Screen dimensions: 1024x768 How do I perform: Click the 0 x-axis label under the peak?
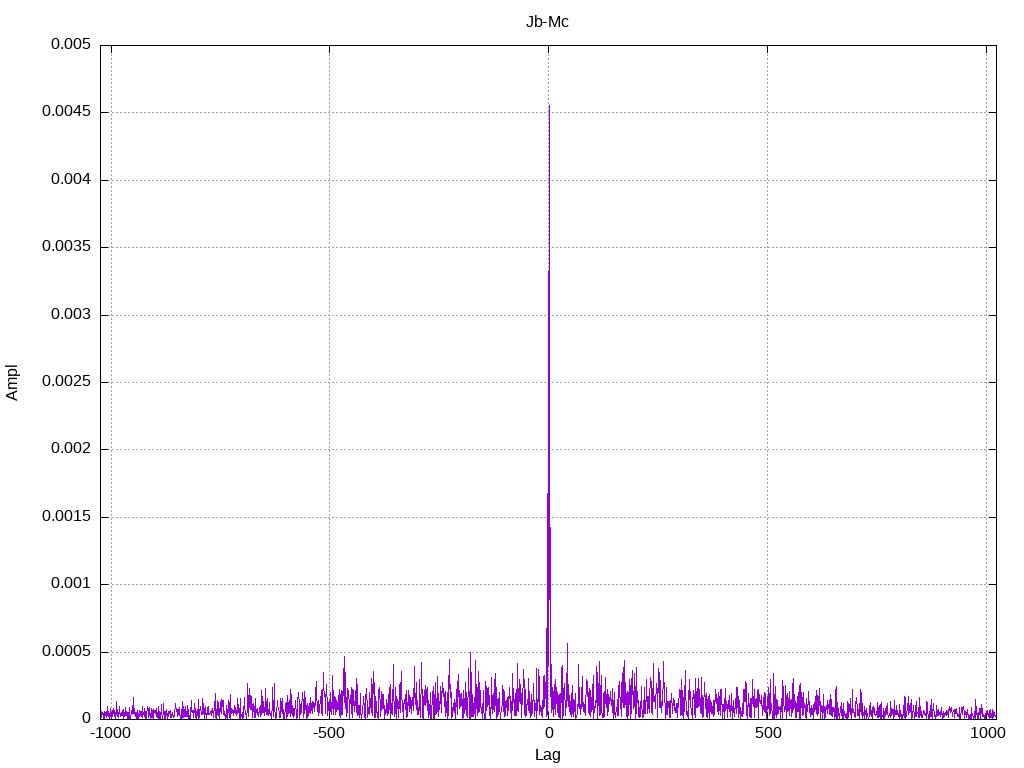click(548, 733)
